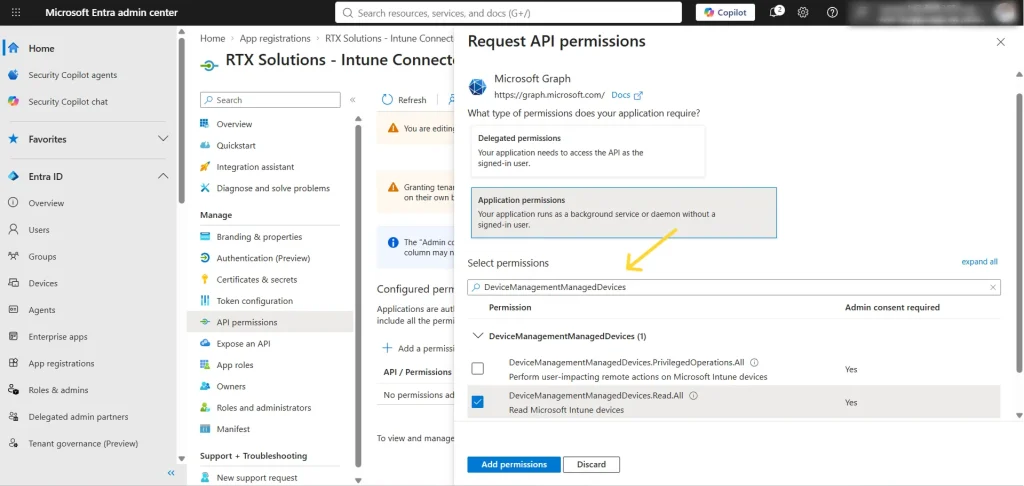The height and width of the screenshot is (486, 1024).
Task: Choose Delegated permissions card
Action: (588, 151)
